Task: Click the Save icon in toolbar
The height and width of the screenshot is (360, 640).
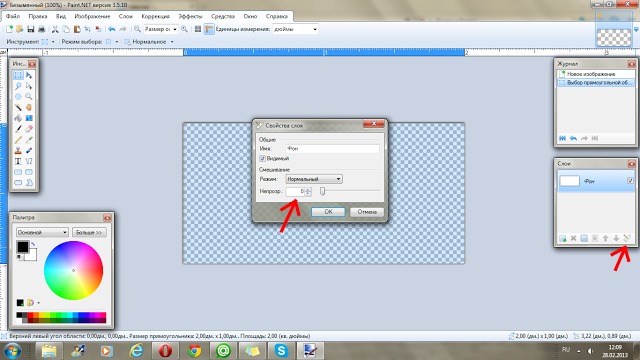Action: coord(31,29)
